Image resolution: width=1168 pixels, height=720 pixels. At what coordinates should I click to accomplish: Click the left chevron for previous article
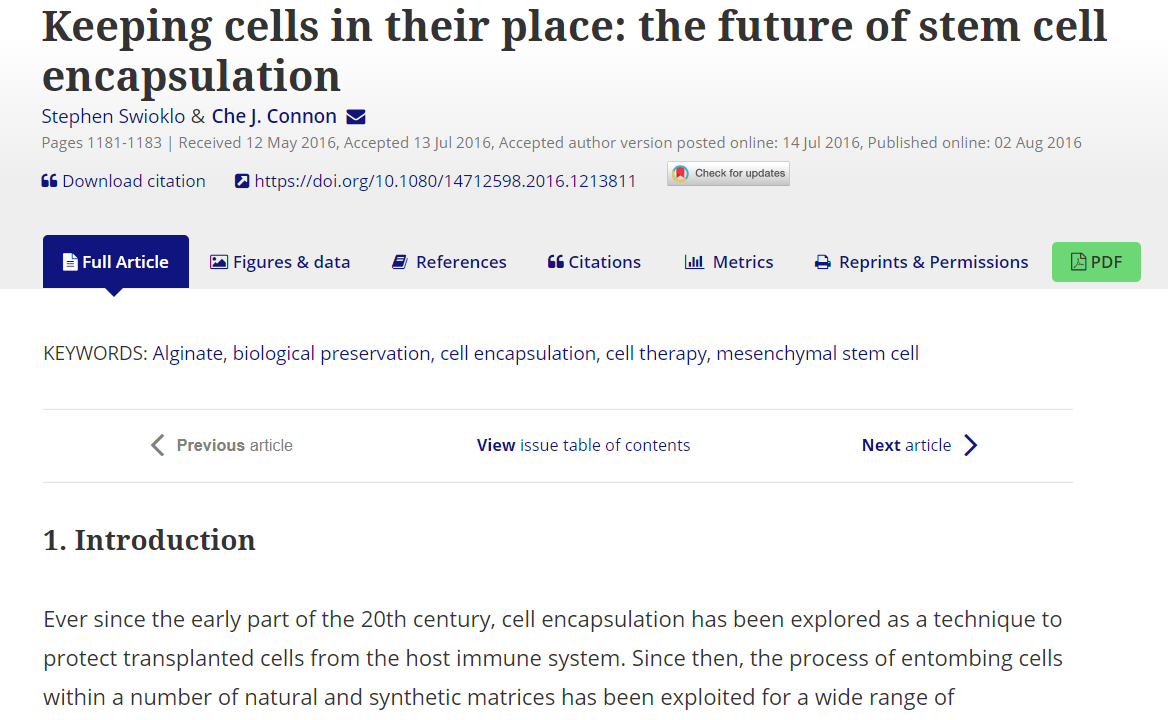pos(157,445)
